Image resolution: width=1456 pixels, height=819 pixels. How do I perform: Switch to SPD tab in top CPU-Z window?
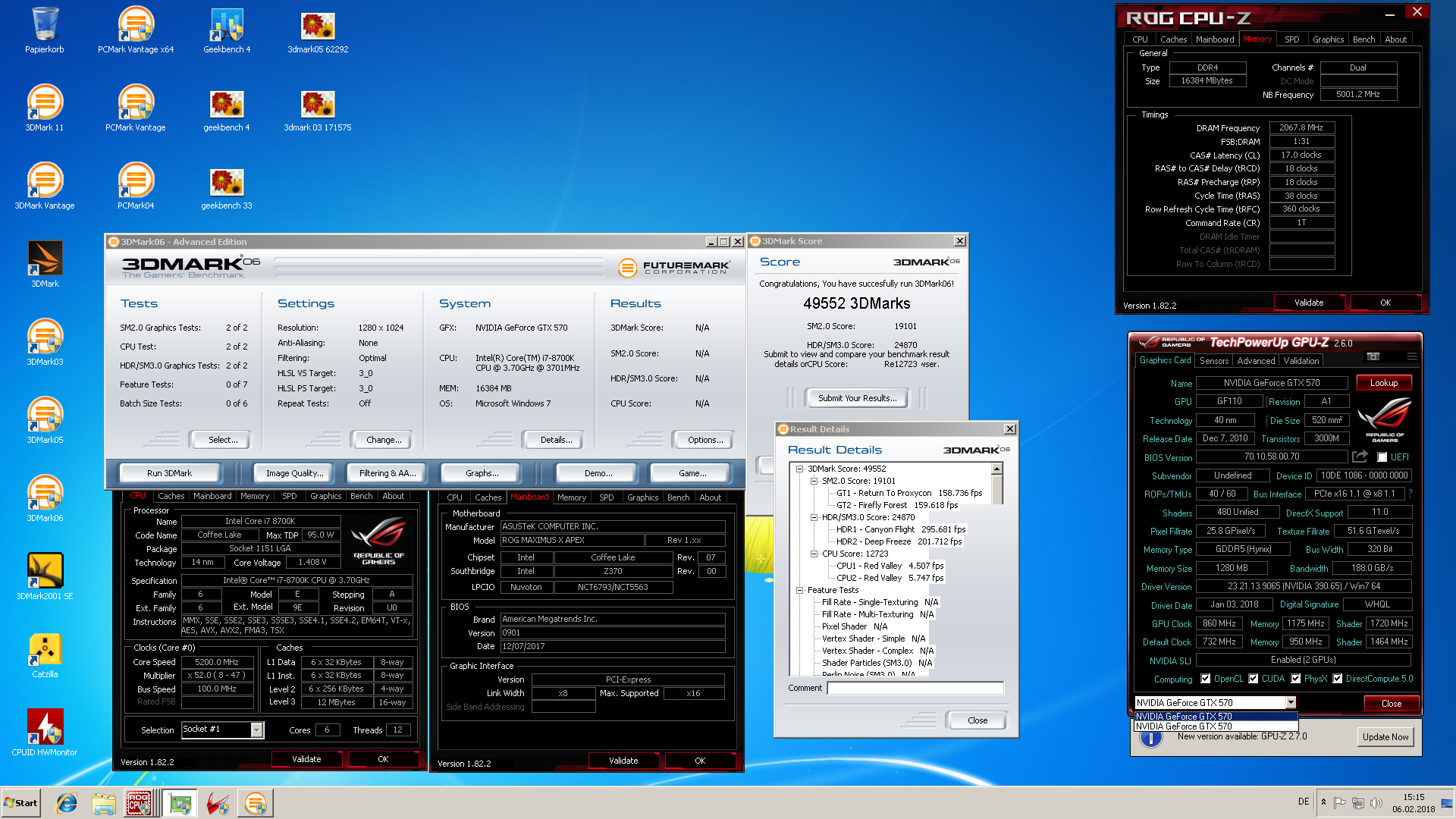[1292, 39]
